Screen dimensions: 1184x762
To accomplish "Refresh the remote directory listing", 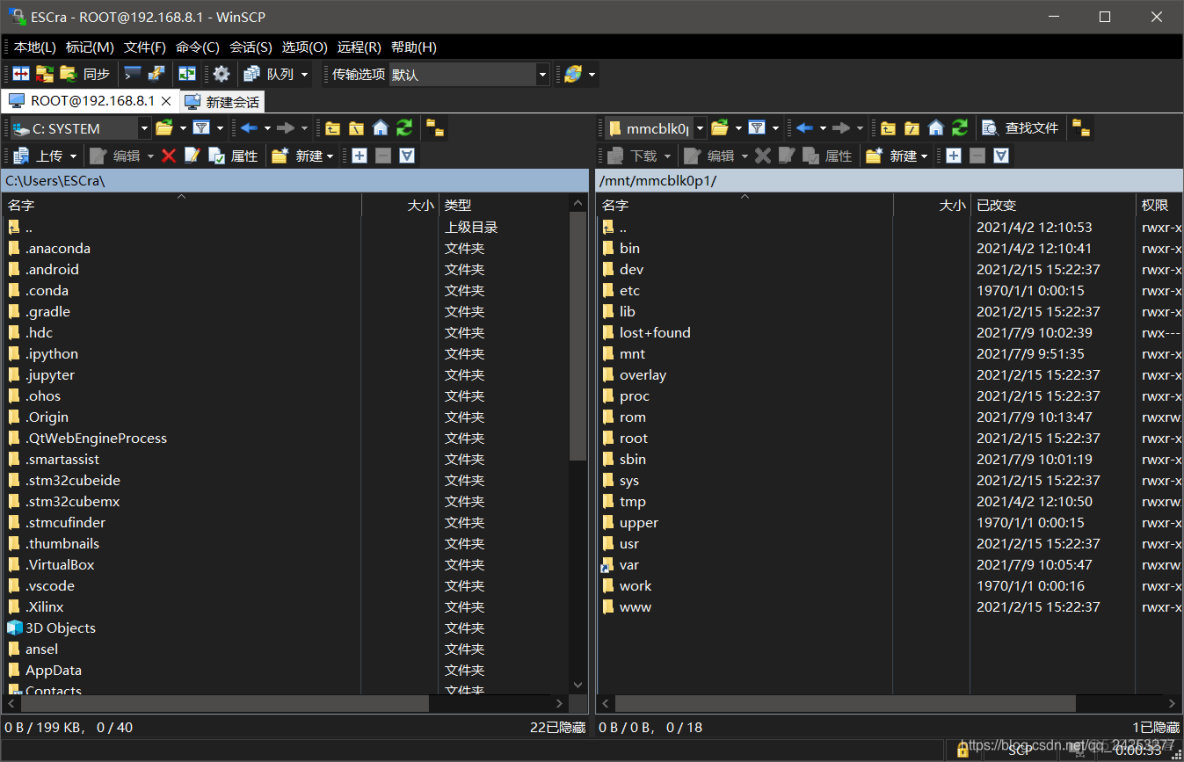I will 960,128.
